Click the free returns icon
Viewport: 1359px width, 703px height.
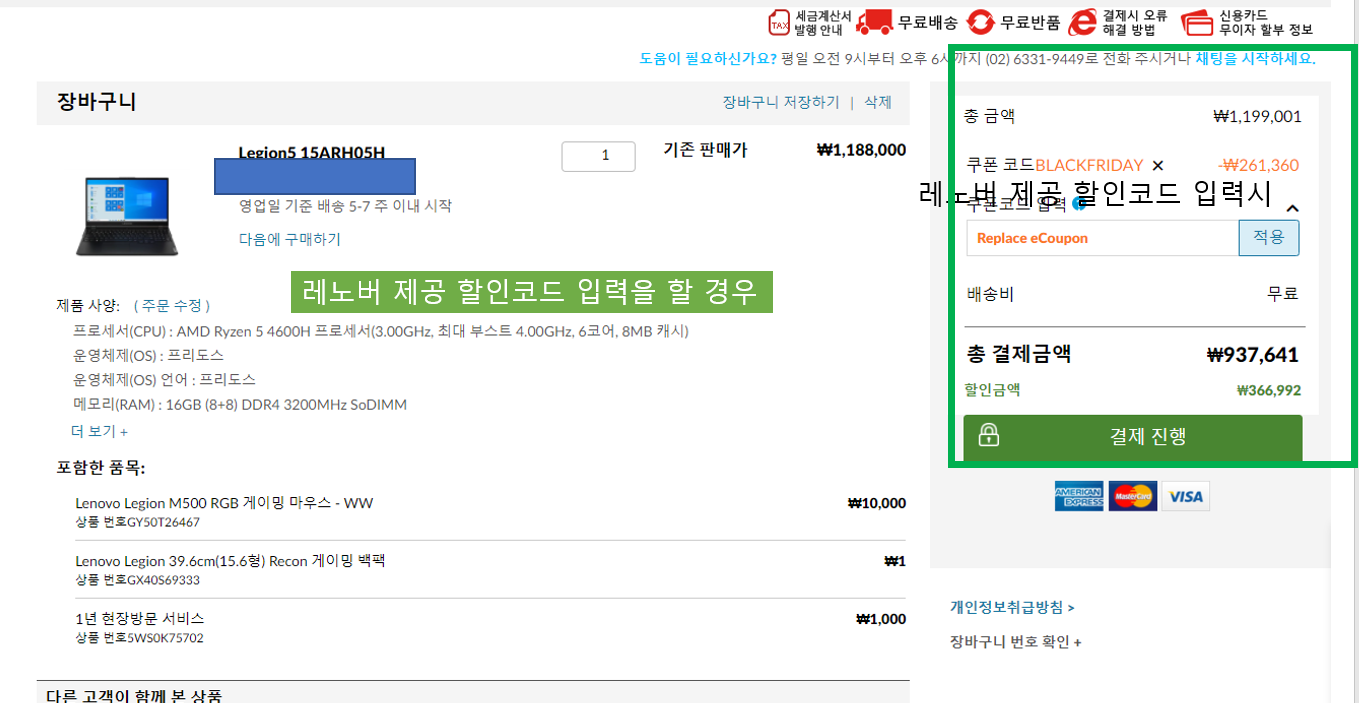click(x=981, y=23)
